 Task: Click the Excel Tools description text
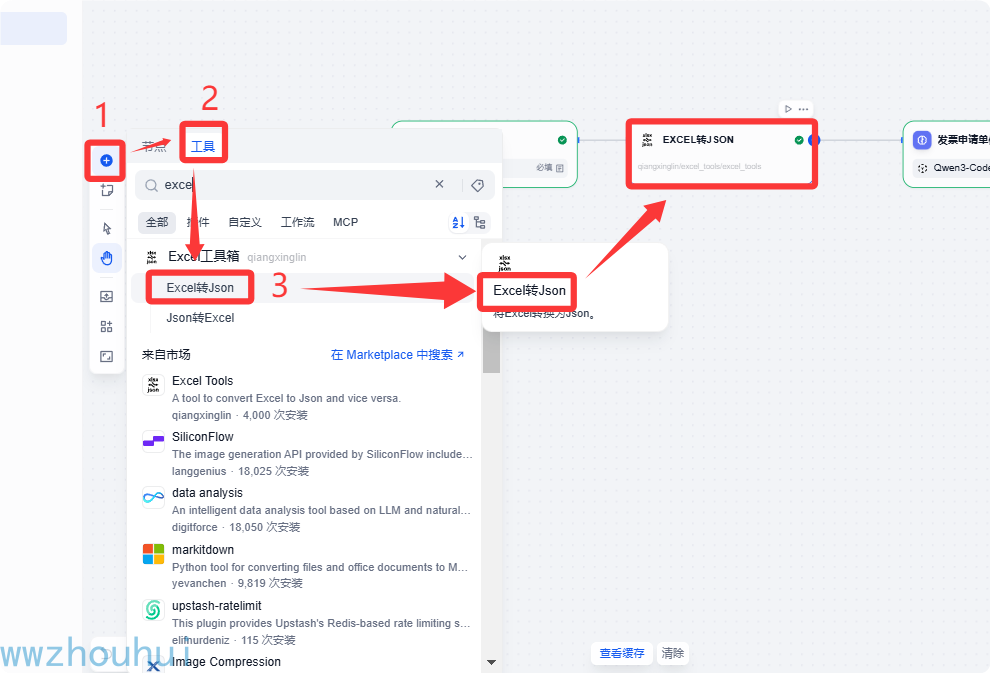(x=286, y=398)
